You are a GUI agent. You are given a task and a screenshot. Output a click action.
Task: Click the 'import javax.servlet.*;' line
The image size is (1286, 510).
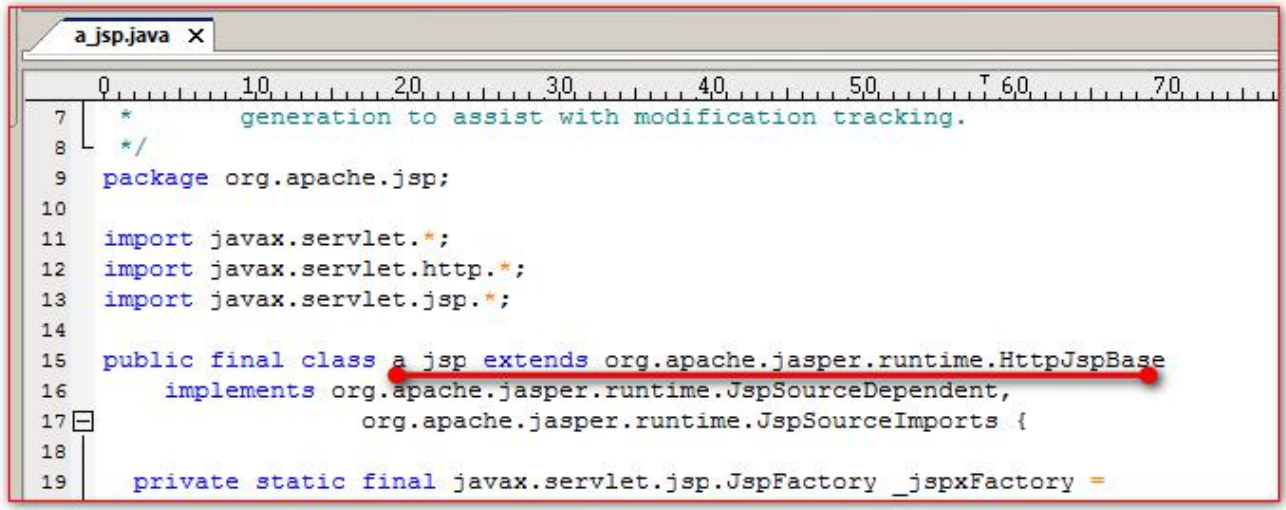click(x=277, y=239)
